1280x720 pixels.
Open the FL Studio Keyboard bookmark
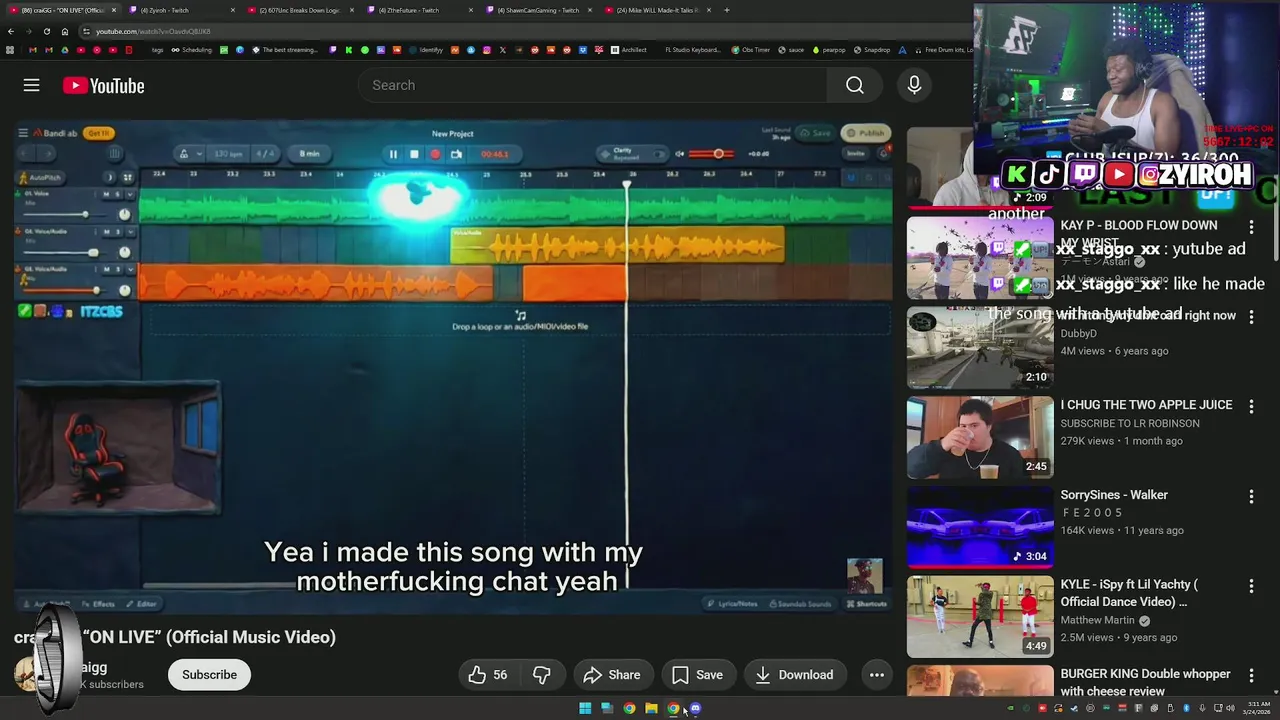tap(692, 50)
